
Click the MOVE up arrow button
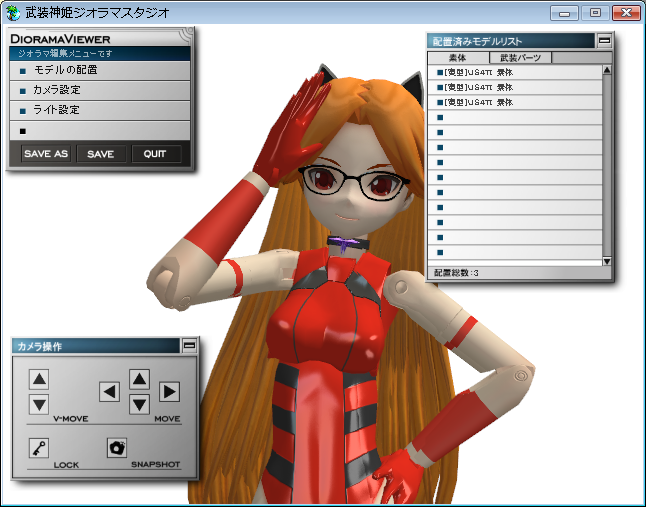(x=139, y=379)
